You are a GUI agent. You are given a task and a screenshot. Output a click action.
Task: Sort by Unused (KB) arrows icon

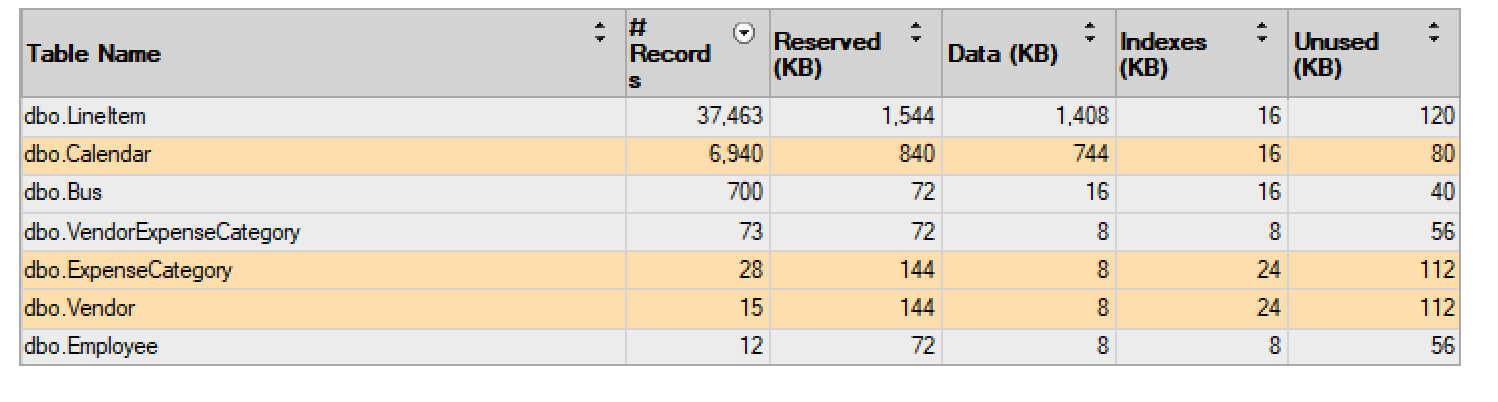(1434, 32)
